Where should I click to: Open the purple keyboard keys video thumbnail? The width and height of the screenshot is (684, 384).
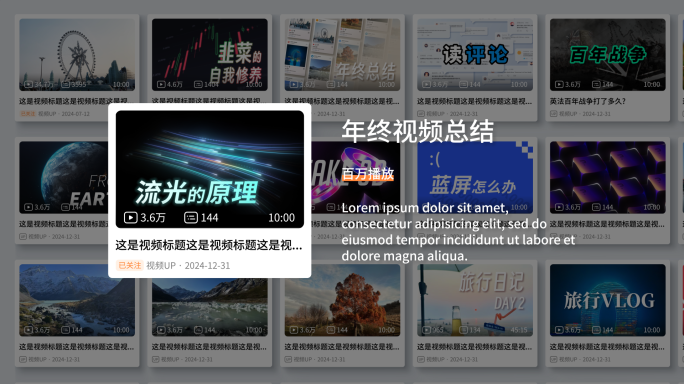click(x=608, y=177)
